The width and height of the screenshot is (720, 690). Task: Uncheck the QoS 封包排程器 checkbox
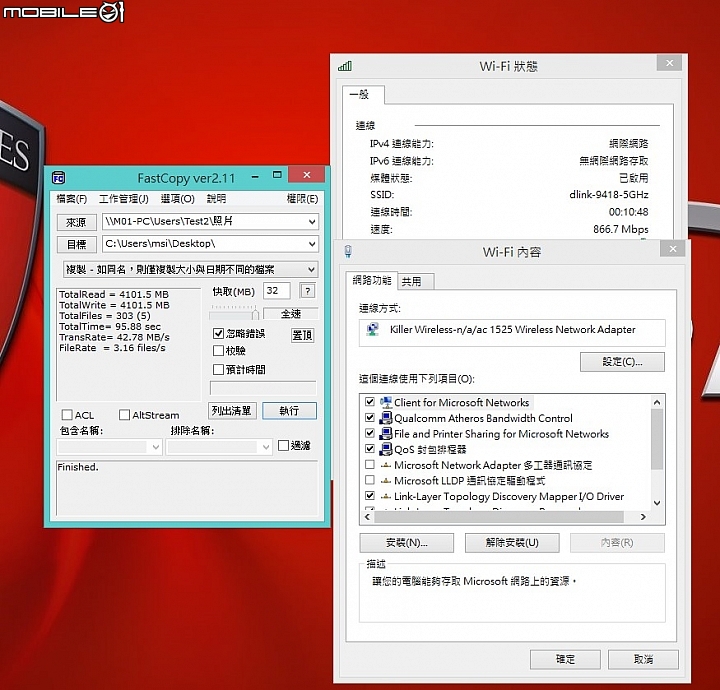370,449
